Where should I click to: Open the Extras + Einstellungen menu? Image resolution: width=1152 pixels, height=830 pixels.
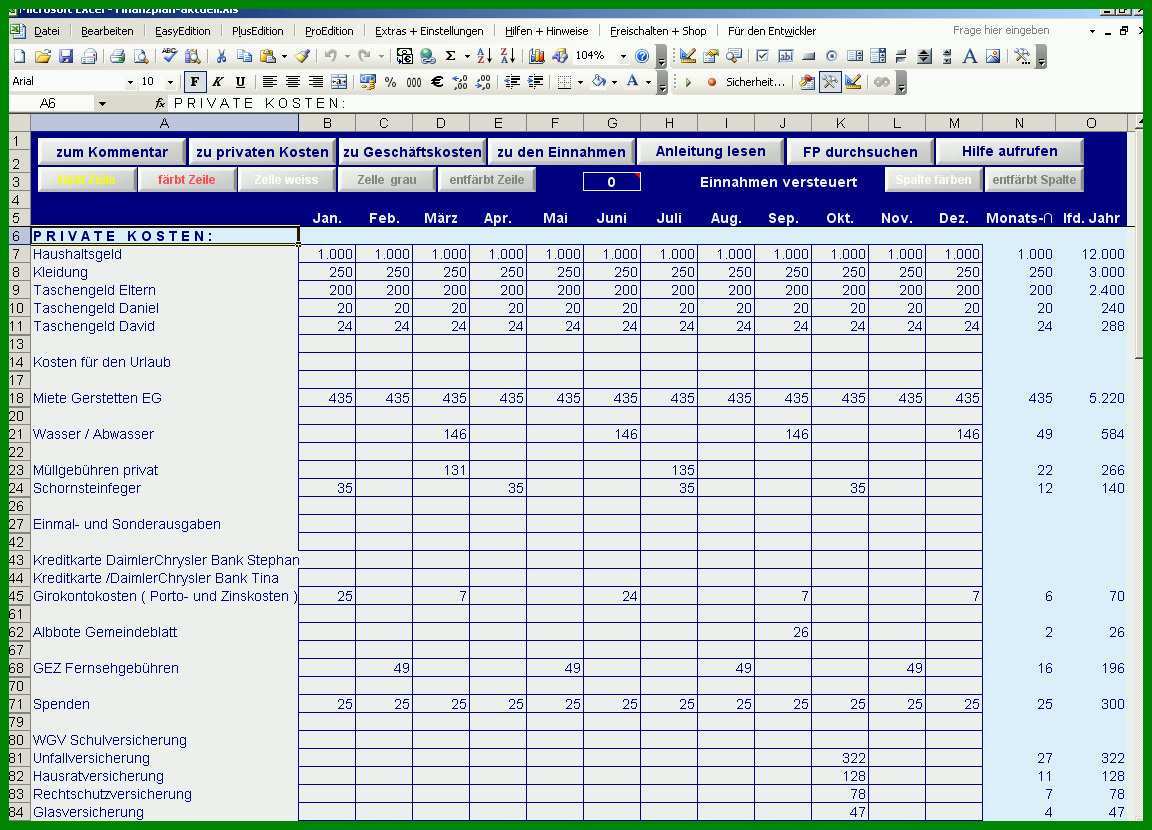429,31
